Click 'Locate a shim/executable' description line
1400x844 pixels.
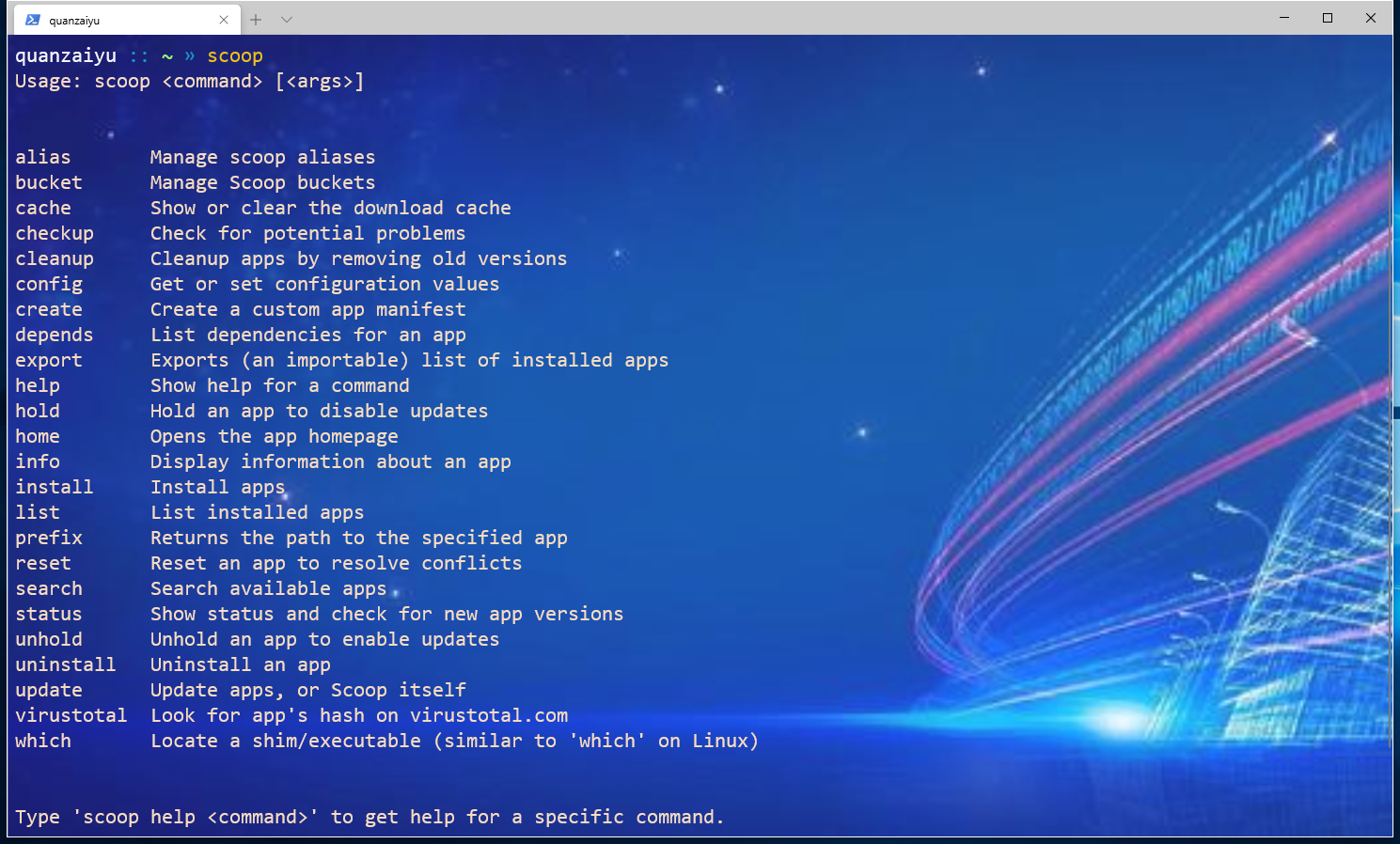coord(455,741)
